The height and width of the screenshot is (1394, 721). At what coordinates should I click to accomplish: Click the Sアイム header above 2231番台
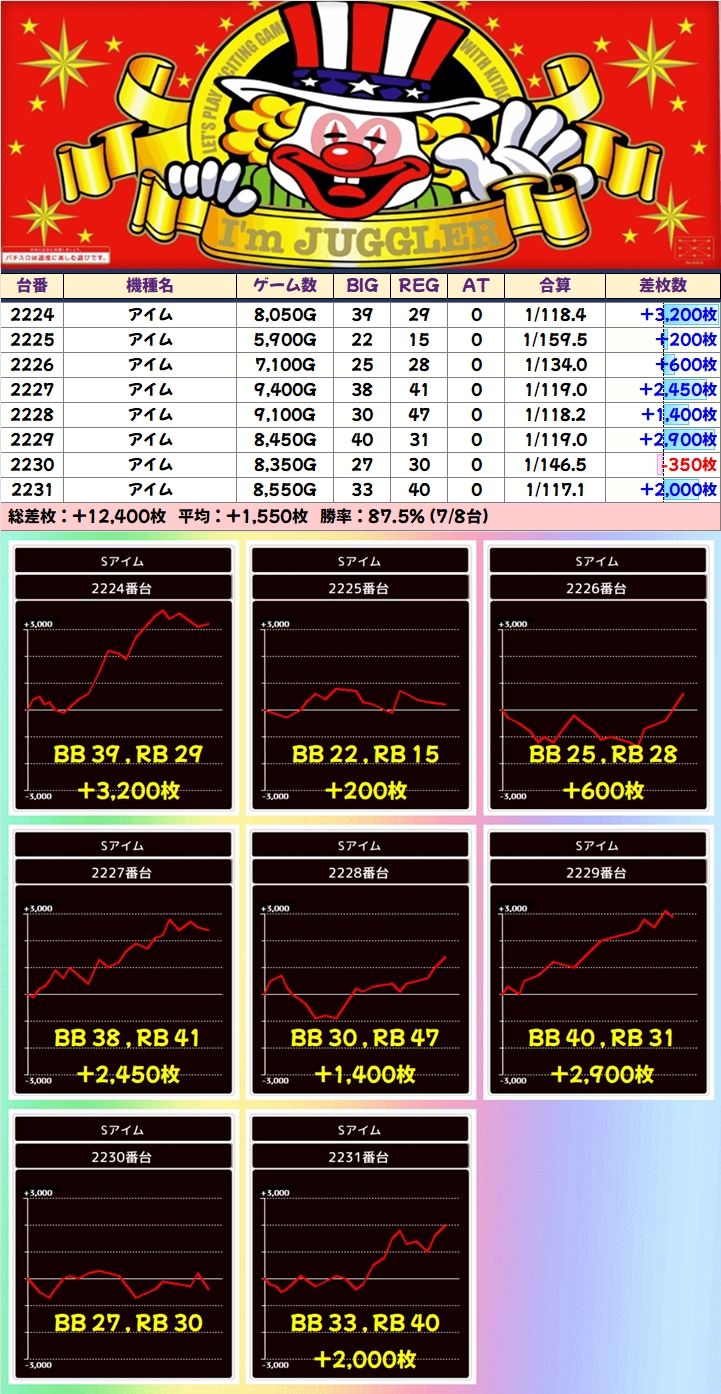tap(360, 1129)
